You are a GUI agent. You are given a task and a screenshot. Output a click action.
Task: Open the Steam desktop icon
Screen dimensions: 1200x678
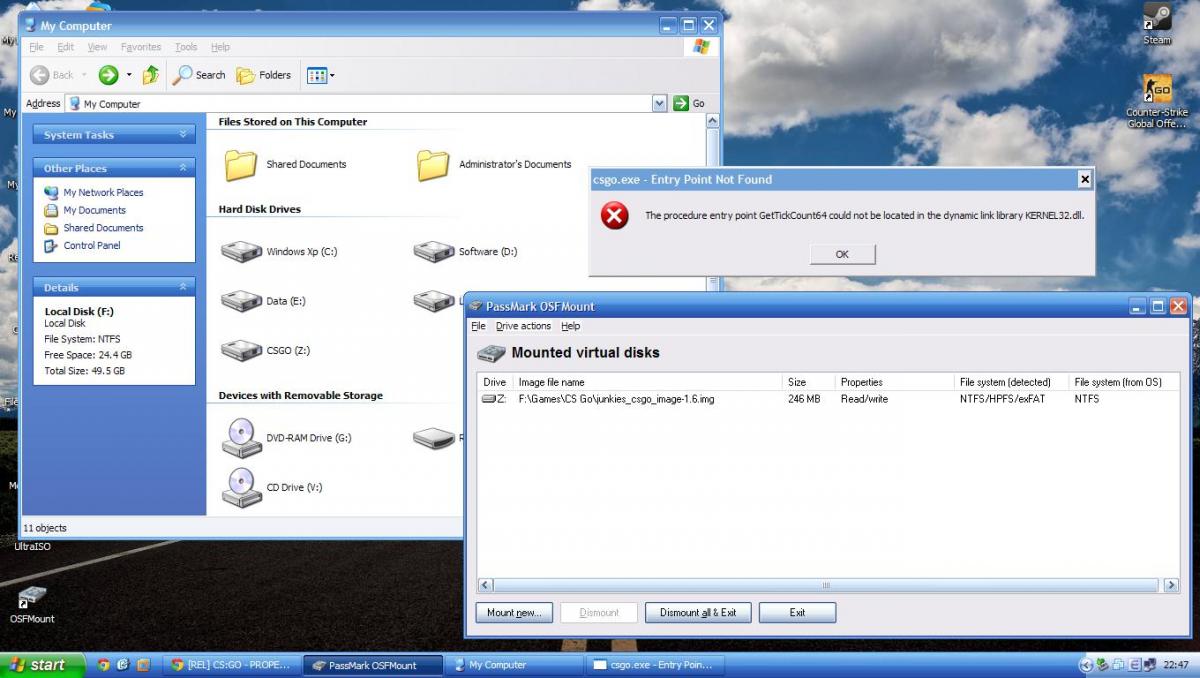pos(1157,24)
